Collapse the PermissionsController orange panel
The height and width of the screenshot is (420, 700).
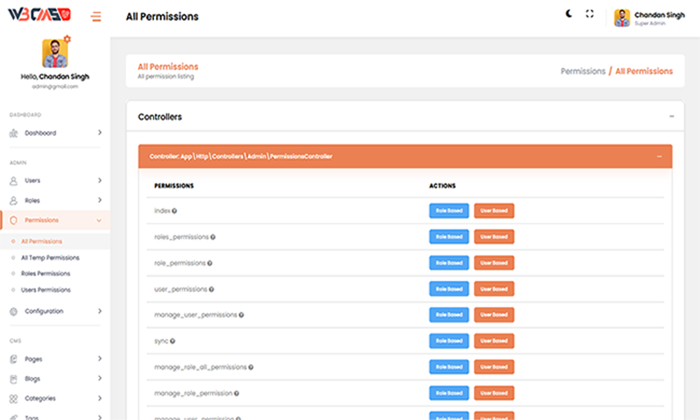point(659,156)
